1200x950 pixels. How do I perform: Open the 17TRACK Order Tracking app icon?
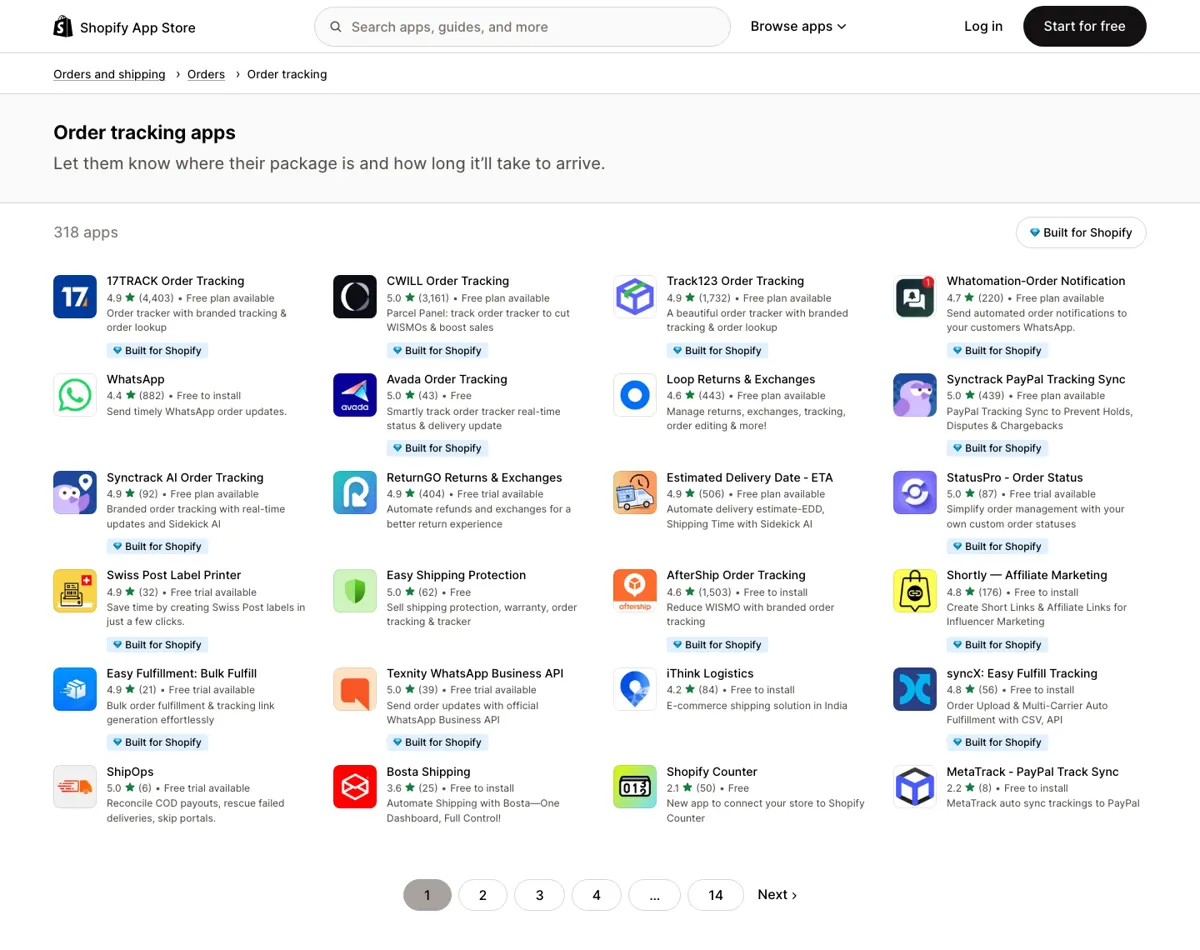coord(75,297)
